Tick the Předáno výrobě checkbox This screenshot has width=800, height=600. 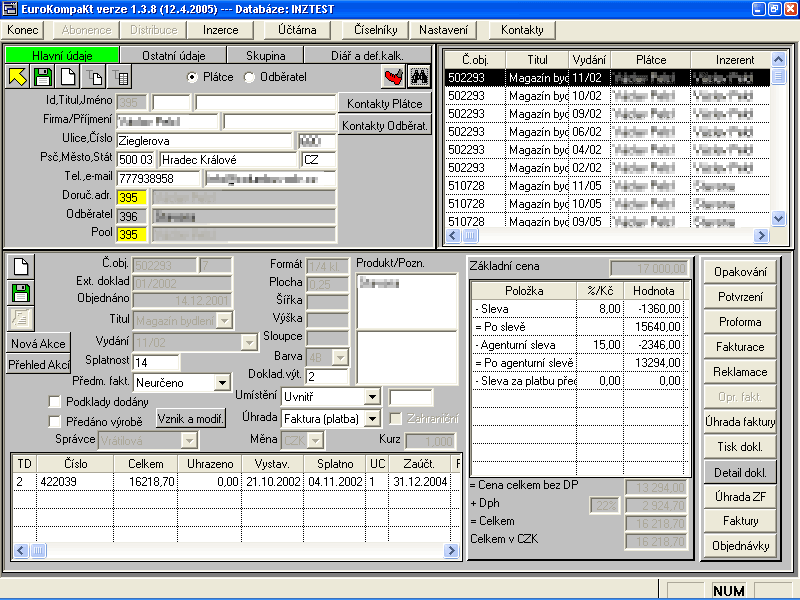pos(56,421)
